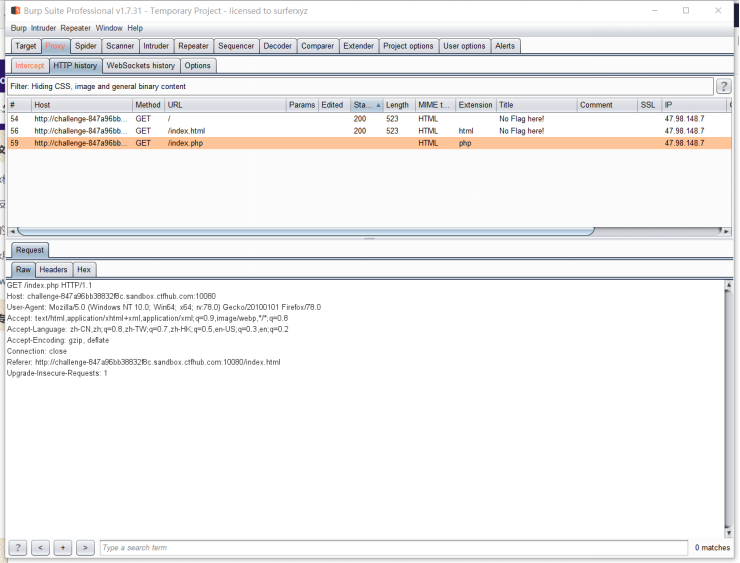Click the Referer header line in request

pyautogui.click(x=143, y=362)
